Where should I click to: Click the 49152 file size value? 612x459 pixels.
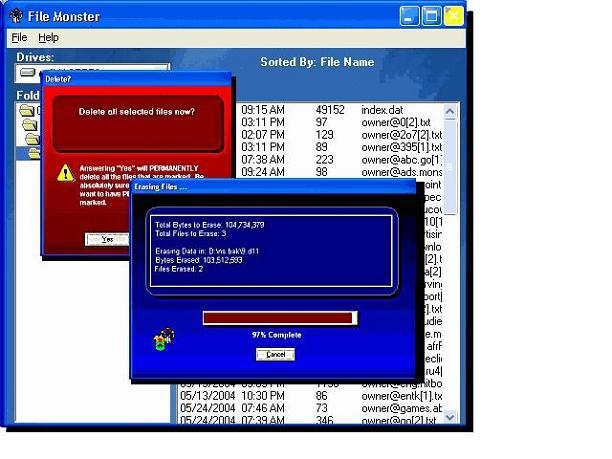click(330, 110)
